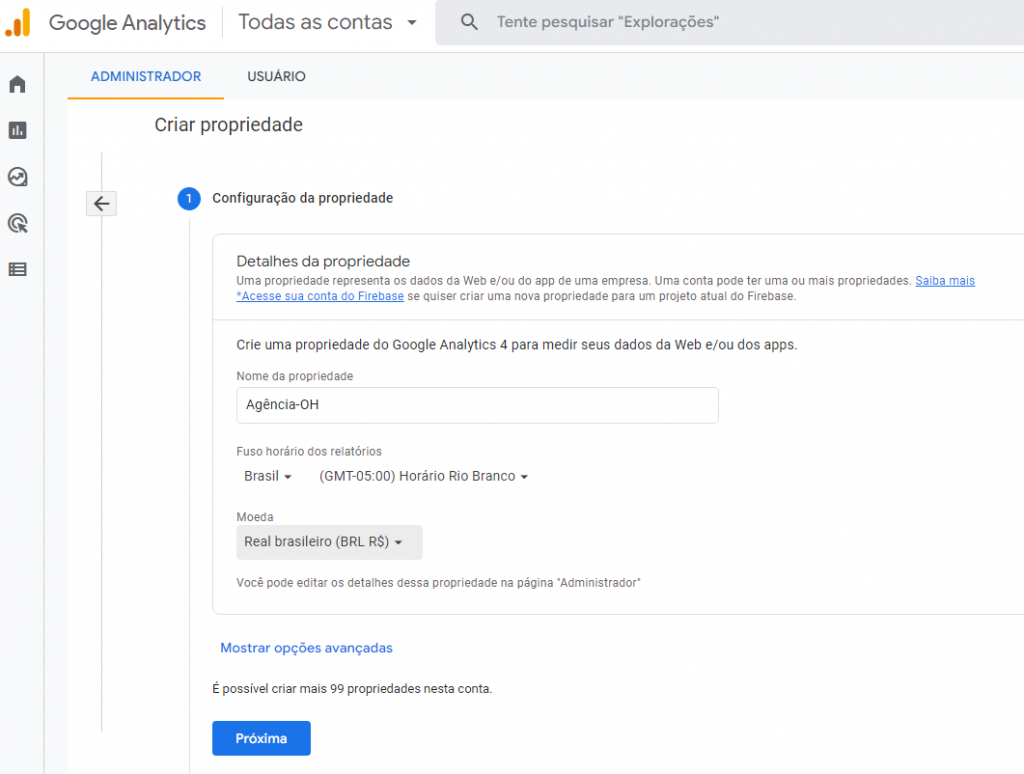Click the step 1 circle indicator
Viewport: 1024px width, 774px height.
tap(189, 198)
